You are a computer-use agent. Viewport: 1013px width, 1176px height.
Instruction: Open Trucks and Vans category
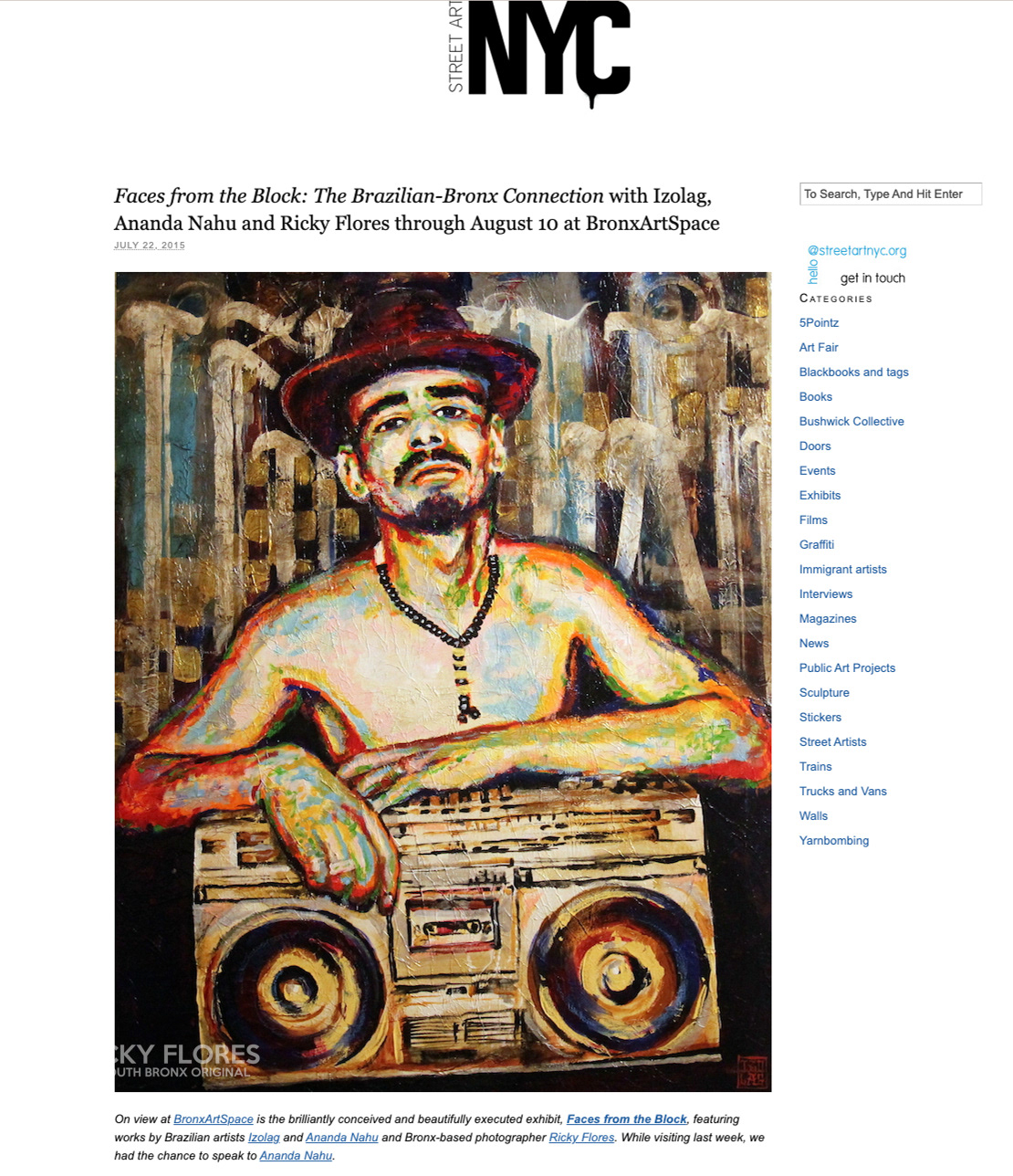click(x=843, y=791)
